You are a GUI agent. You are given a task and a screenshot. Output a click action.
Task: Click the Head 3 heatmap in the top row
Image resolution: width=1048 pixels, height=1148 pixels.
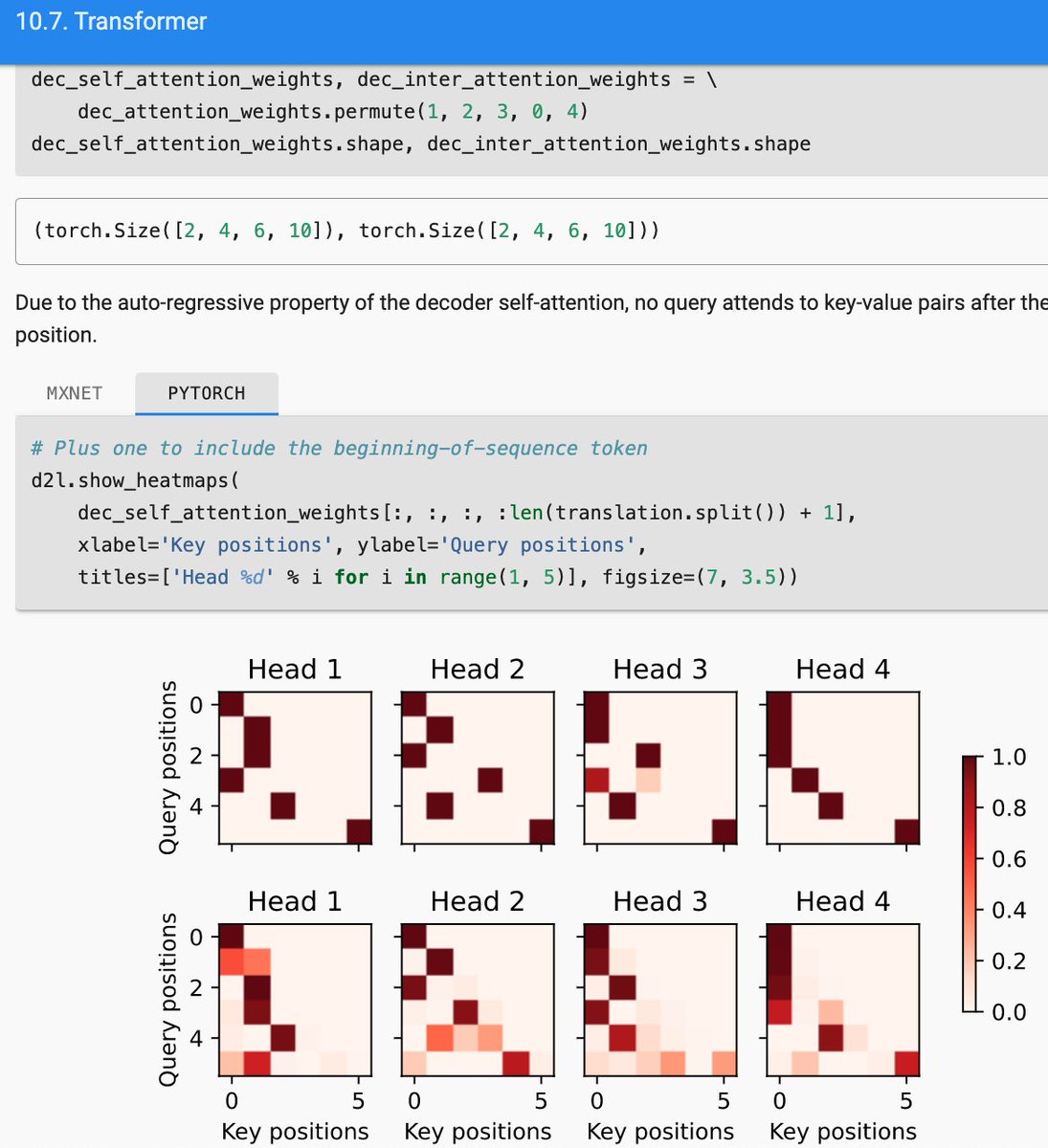pyautogui.click(x=658, y=765)
